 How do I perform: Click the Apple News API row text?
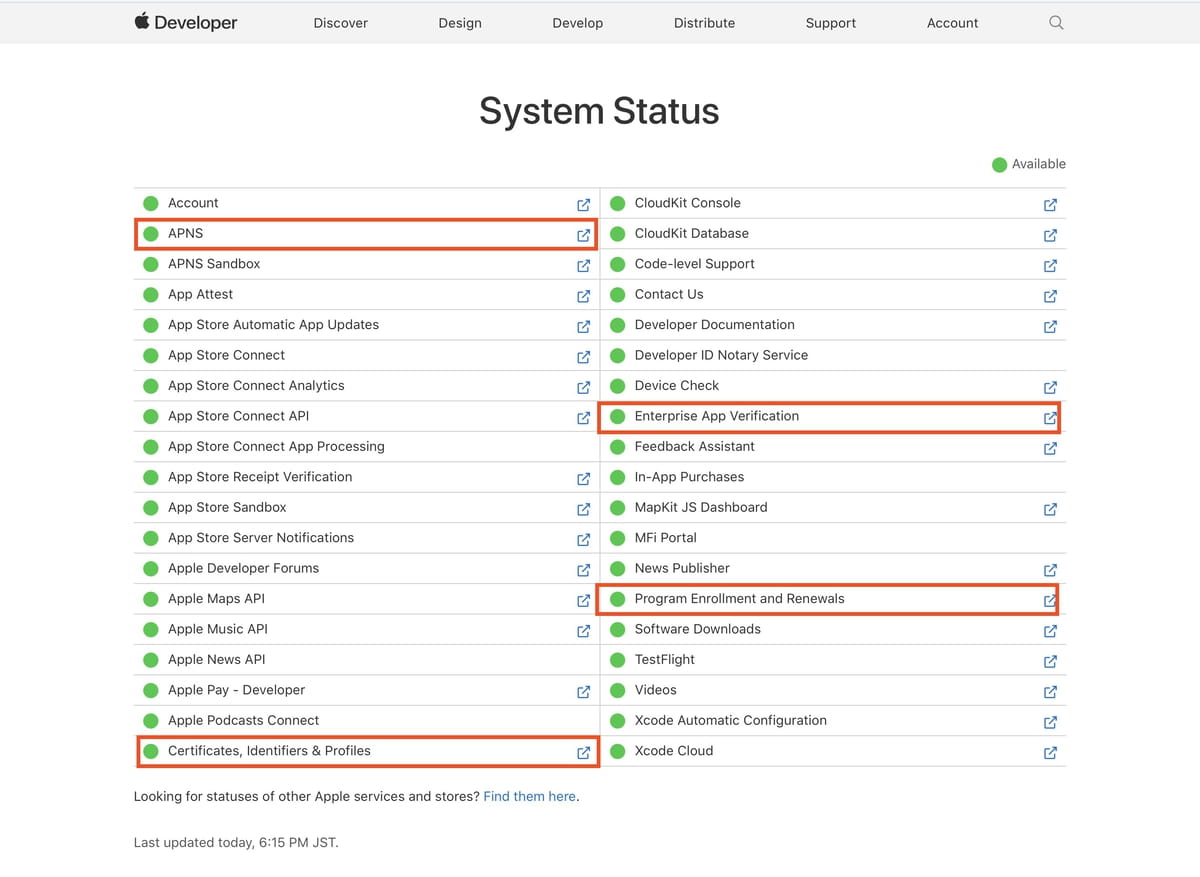[217, 660]
